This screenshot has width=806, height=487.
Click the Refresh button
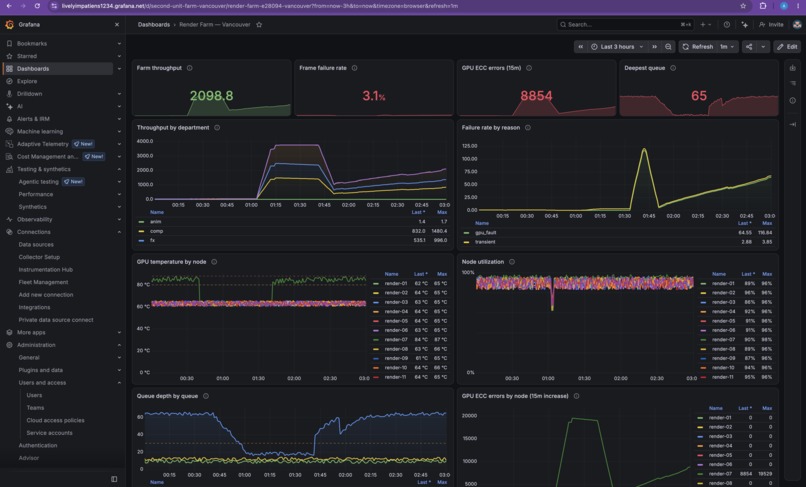(x=698, y=47)
